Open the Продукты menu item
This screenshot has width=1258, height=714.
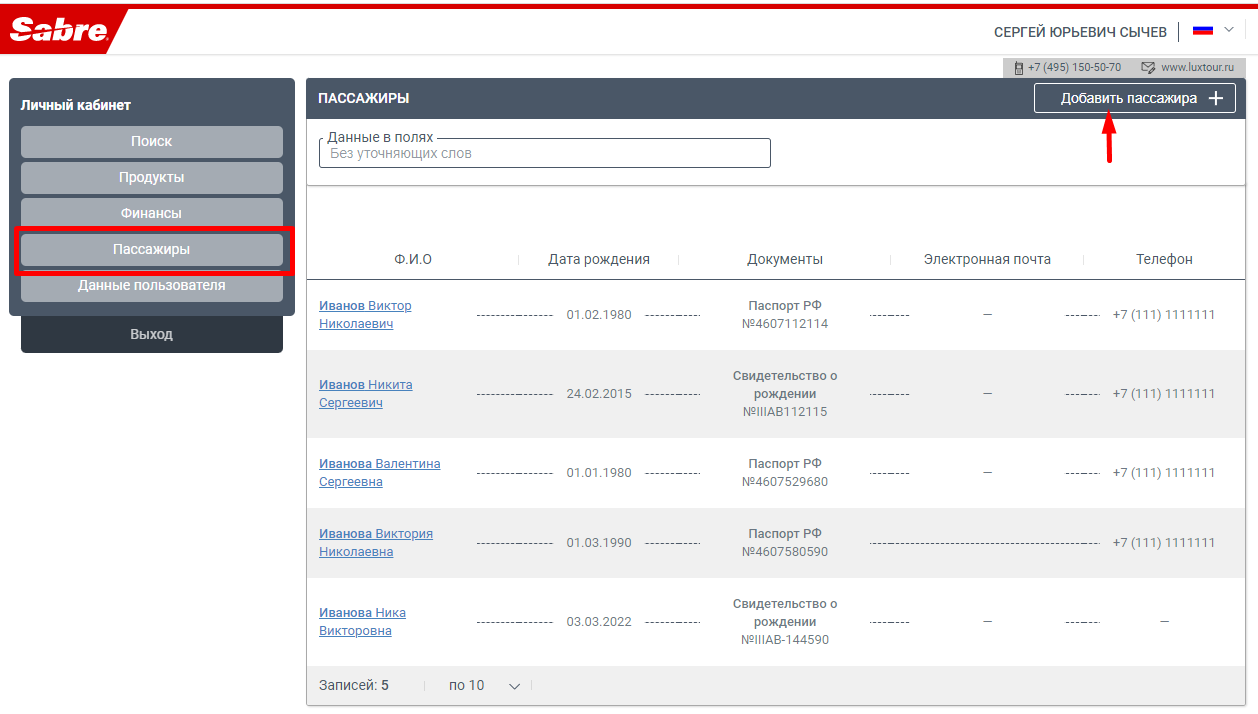click(x=151, y=178)
